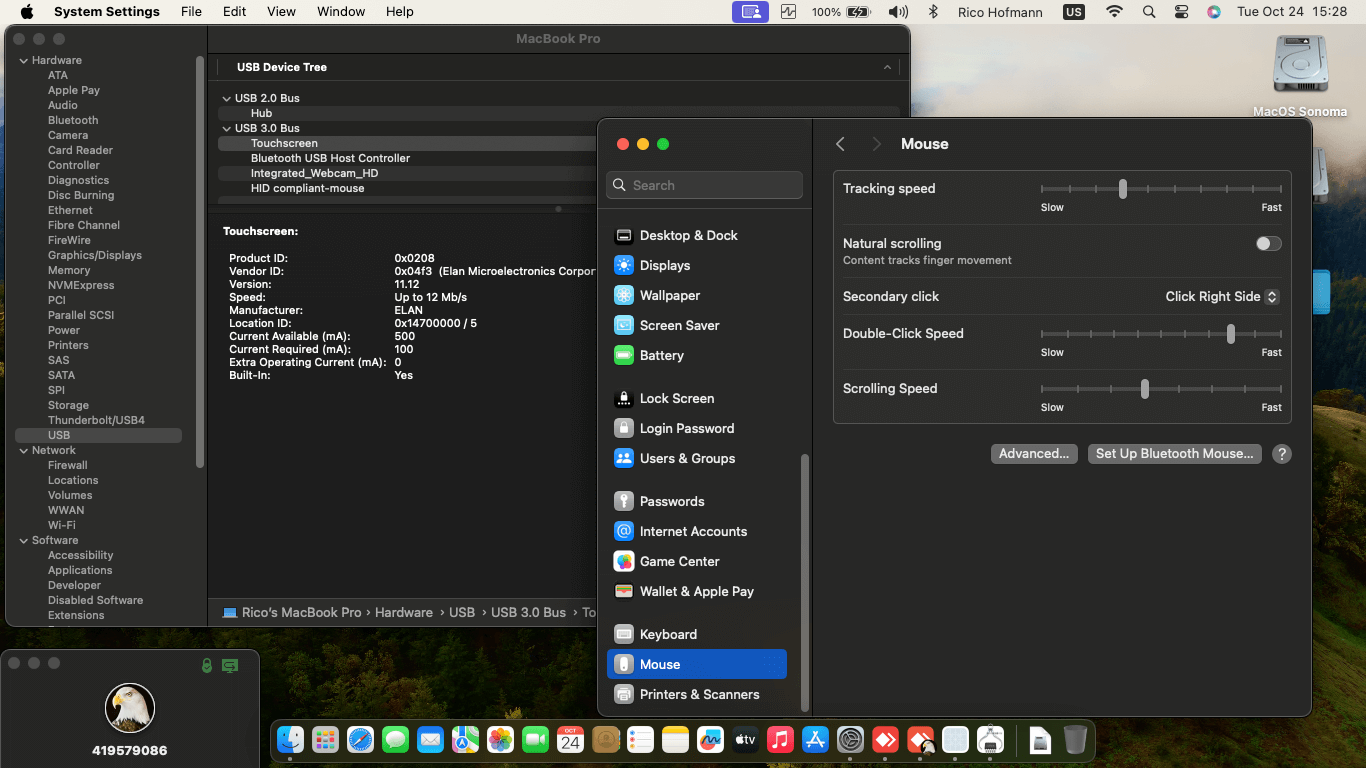The width and height of the screenshot is (1366, 768).
Task: Open the Window menu
Action: pos(340,12)
